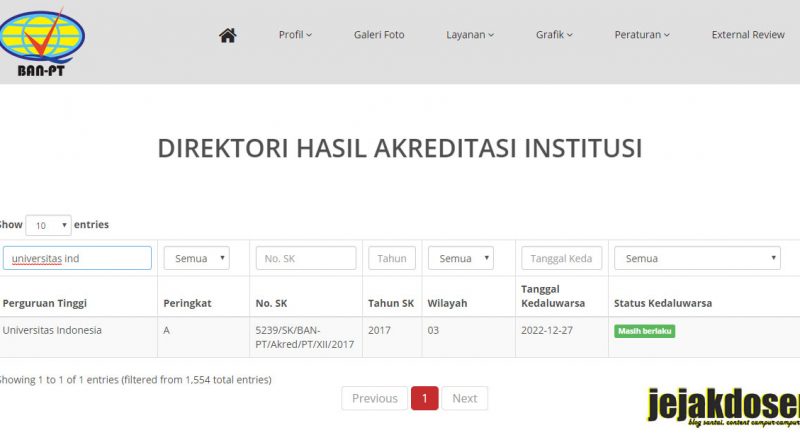Click the Previous pagination button
The height and width of the screenshot is (445, 800).
click(374, 398)
